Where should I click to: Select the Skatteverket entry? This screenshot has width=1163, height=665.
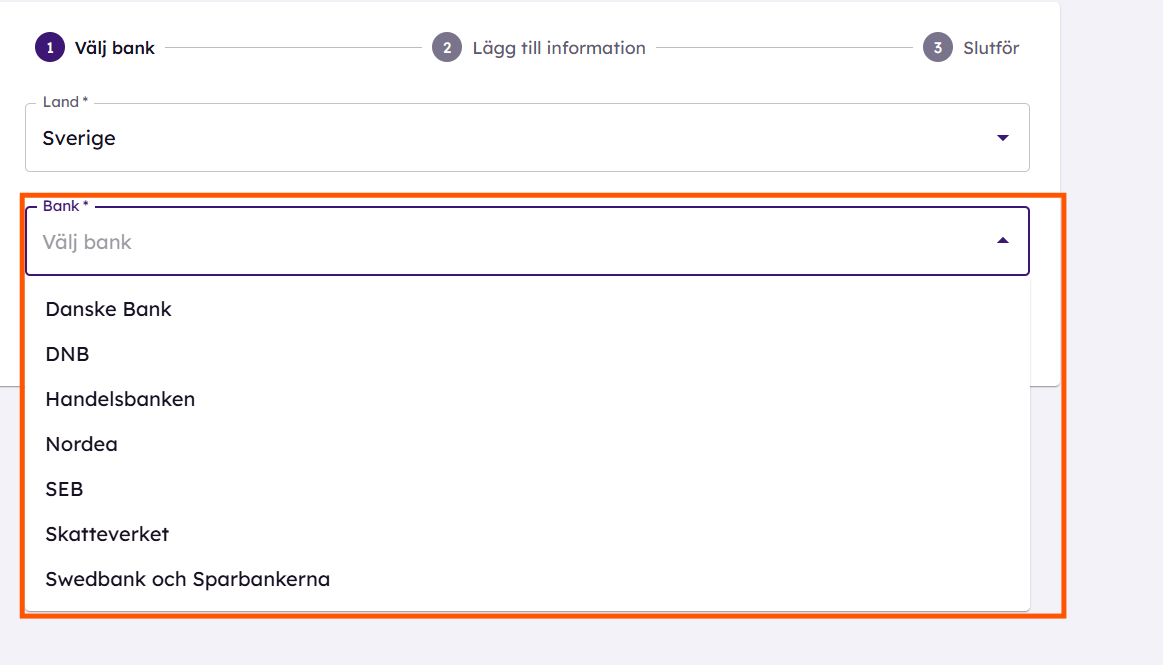(527, 535)
